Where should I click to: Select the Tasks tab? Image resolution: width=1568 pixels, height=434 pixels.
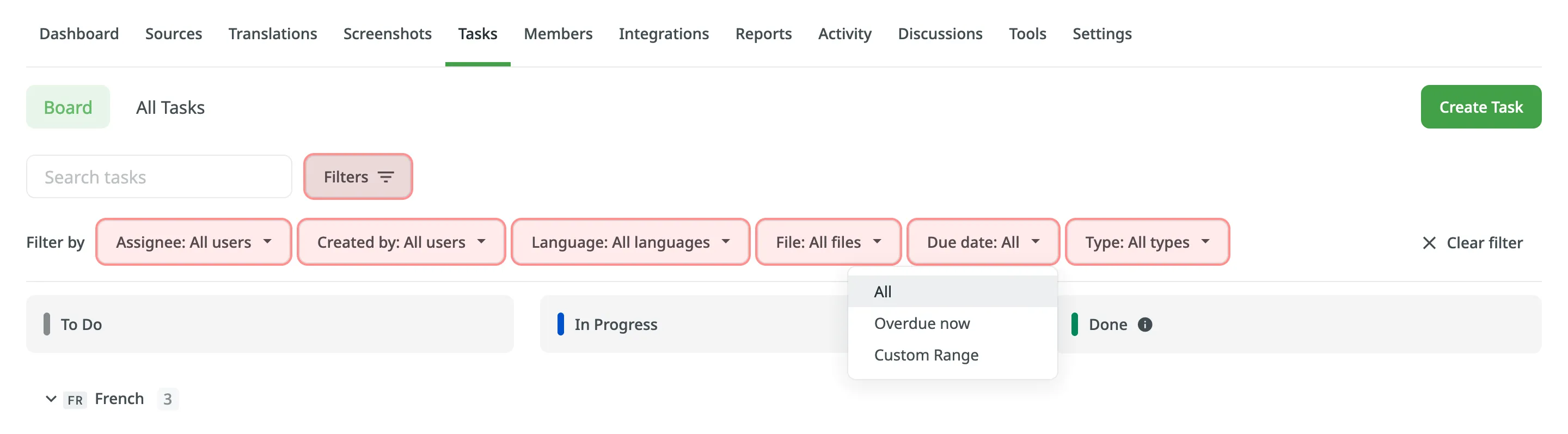coord(478,34)
